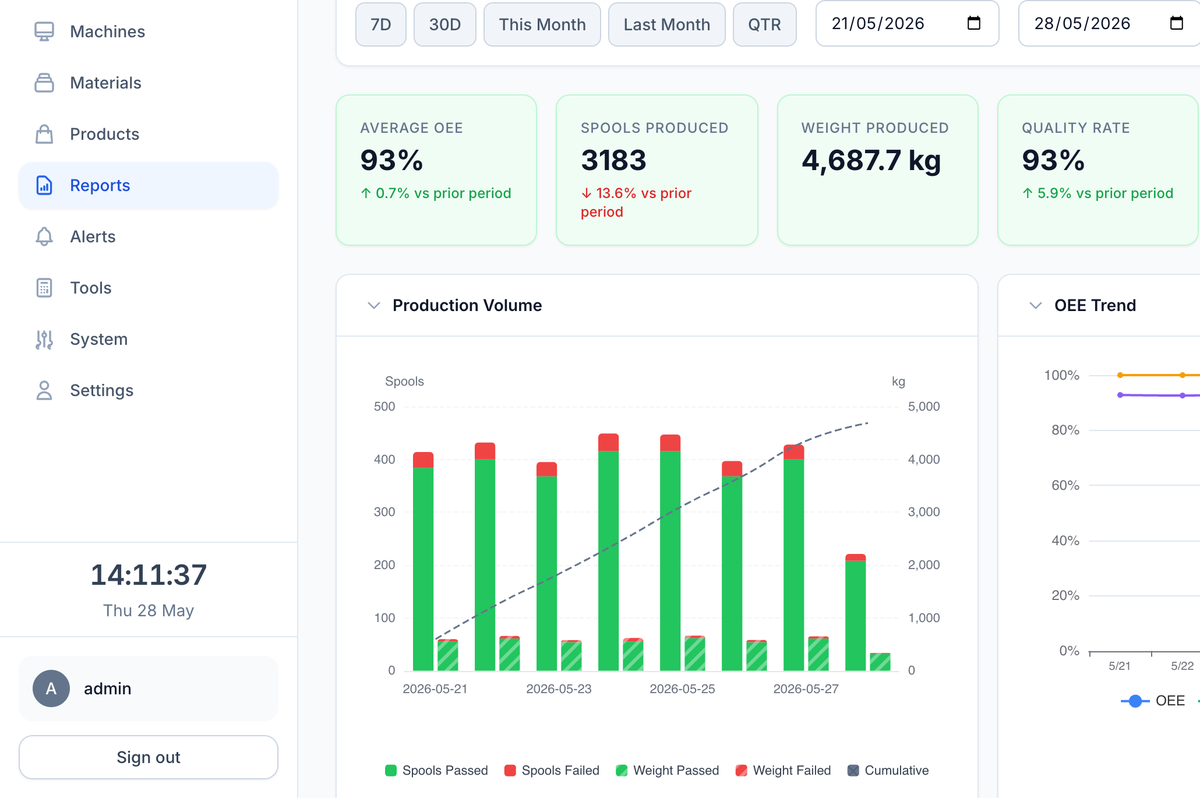
Task: Click the admin avatar circle
Action: (51, 688)
